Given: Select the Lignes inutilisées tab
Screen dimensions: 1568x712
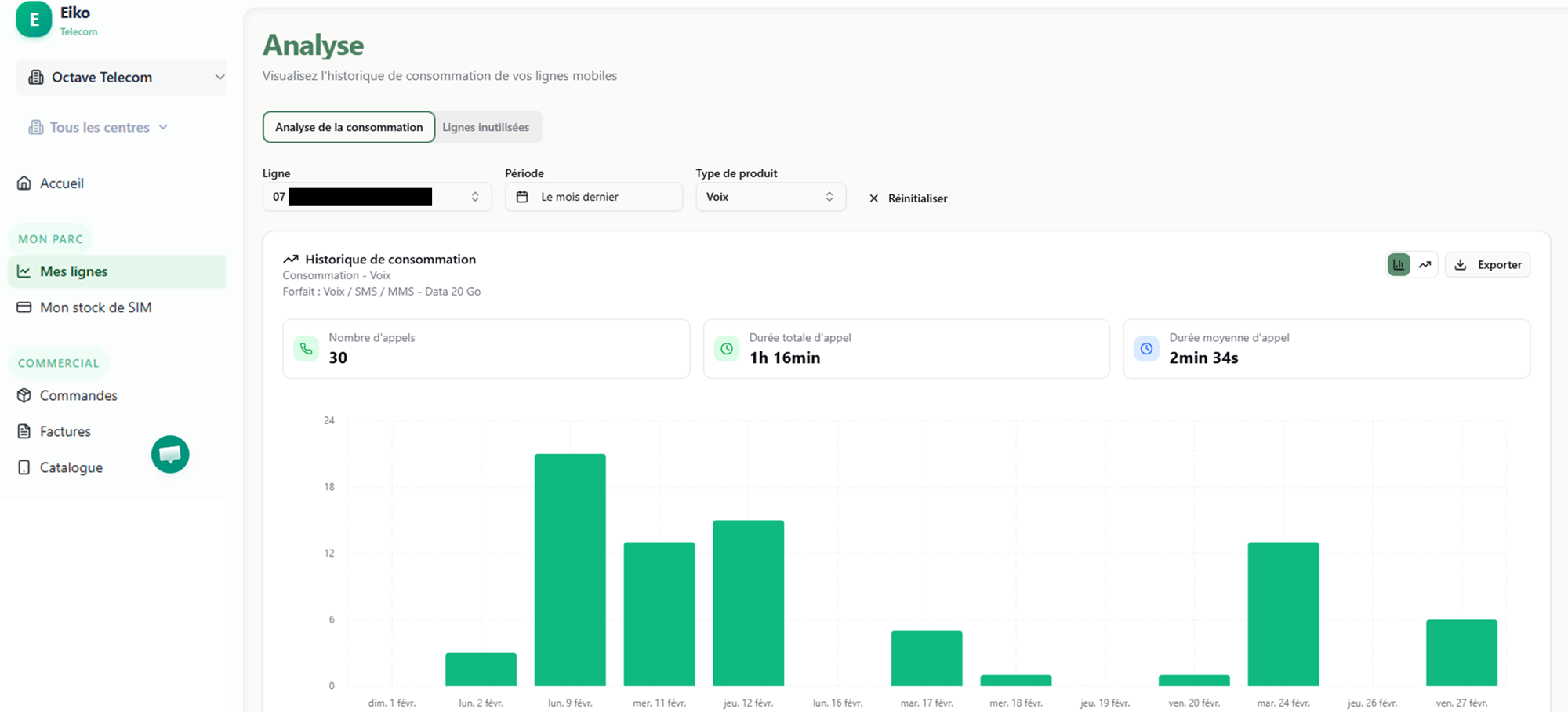Looking at the screenshot, I should pos(485,127).
